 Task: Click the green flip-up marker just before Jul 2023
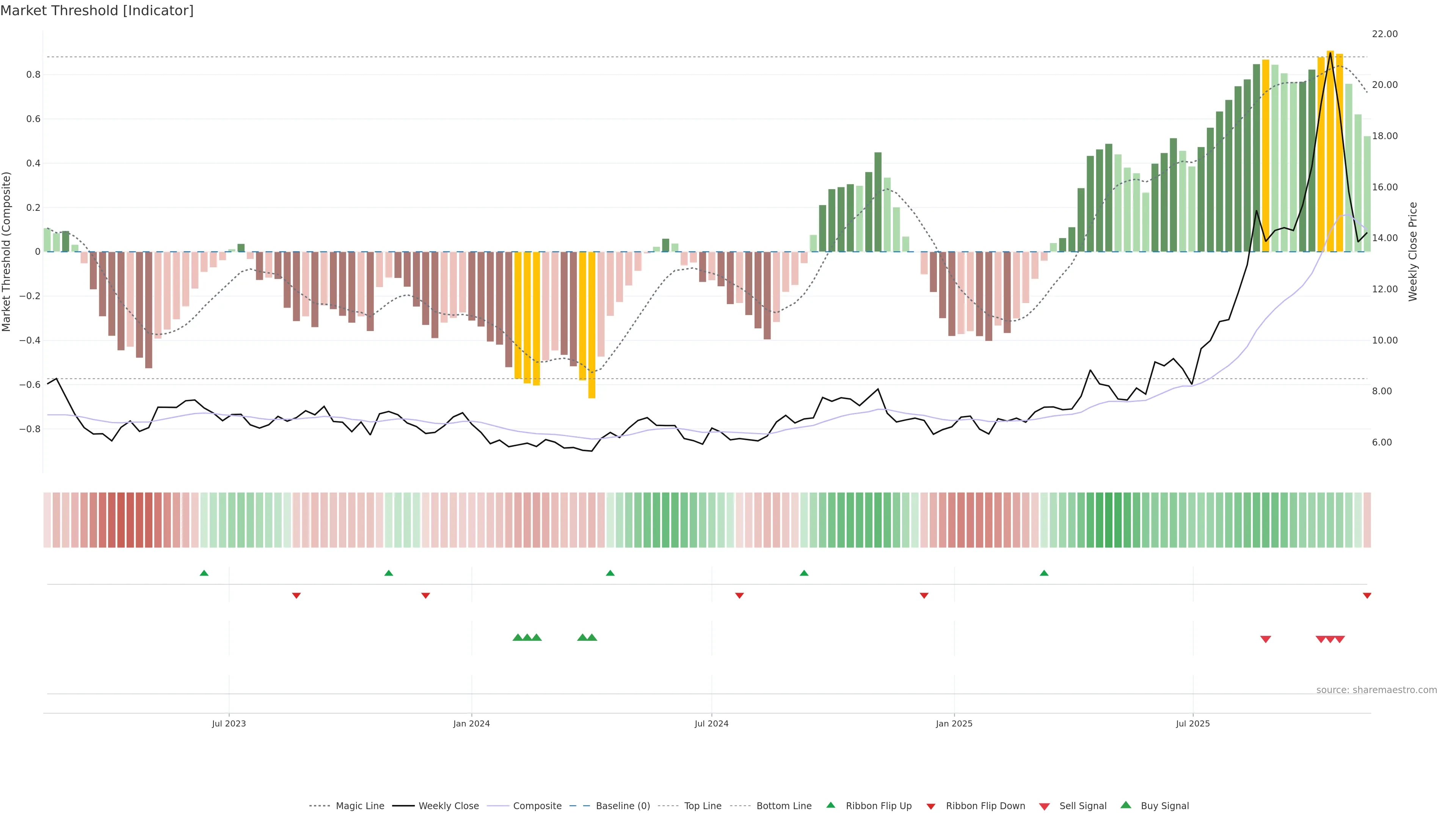tap(204, 573)
